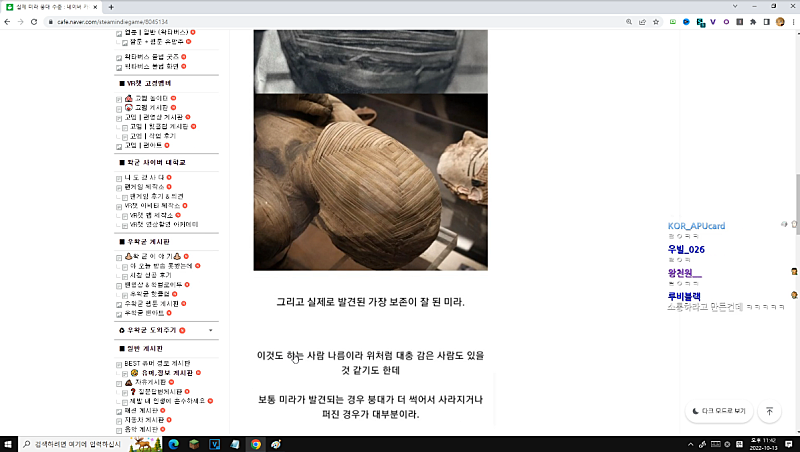Bookmark this page with the star icon

pyautogui.click(x=656, y=22)
